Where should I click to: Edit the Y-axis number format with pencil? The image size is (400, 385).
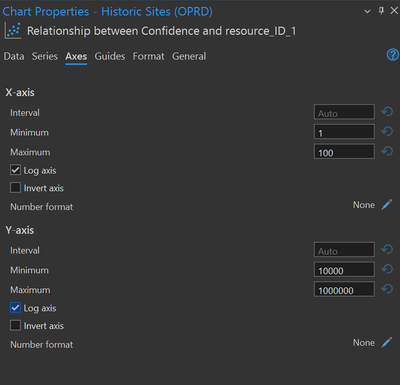pos(387,342)
